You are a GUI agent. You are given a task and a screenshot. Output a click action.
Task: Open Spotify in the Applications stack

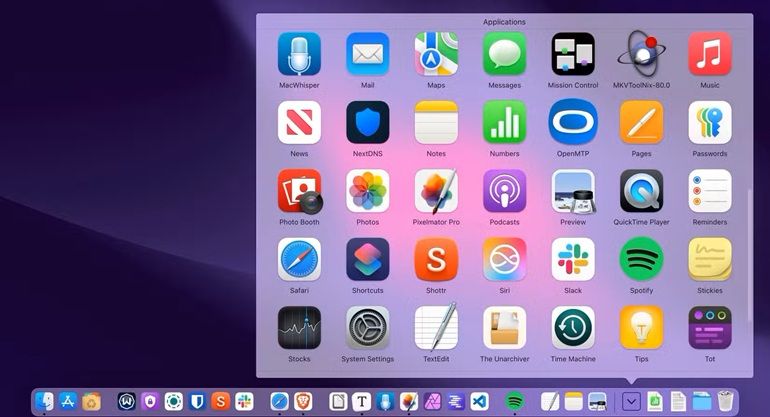(641, 259)
